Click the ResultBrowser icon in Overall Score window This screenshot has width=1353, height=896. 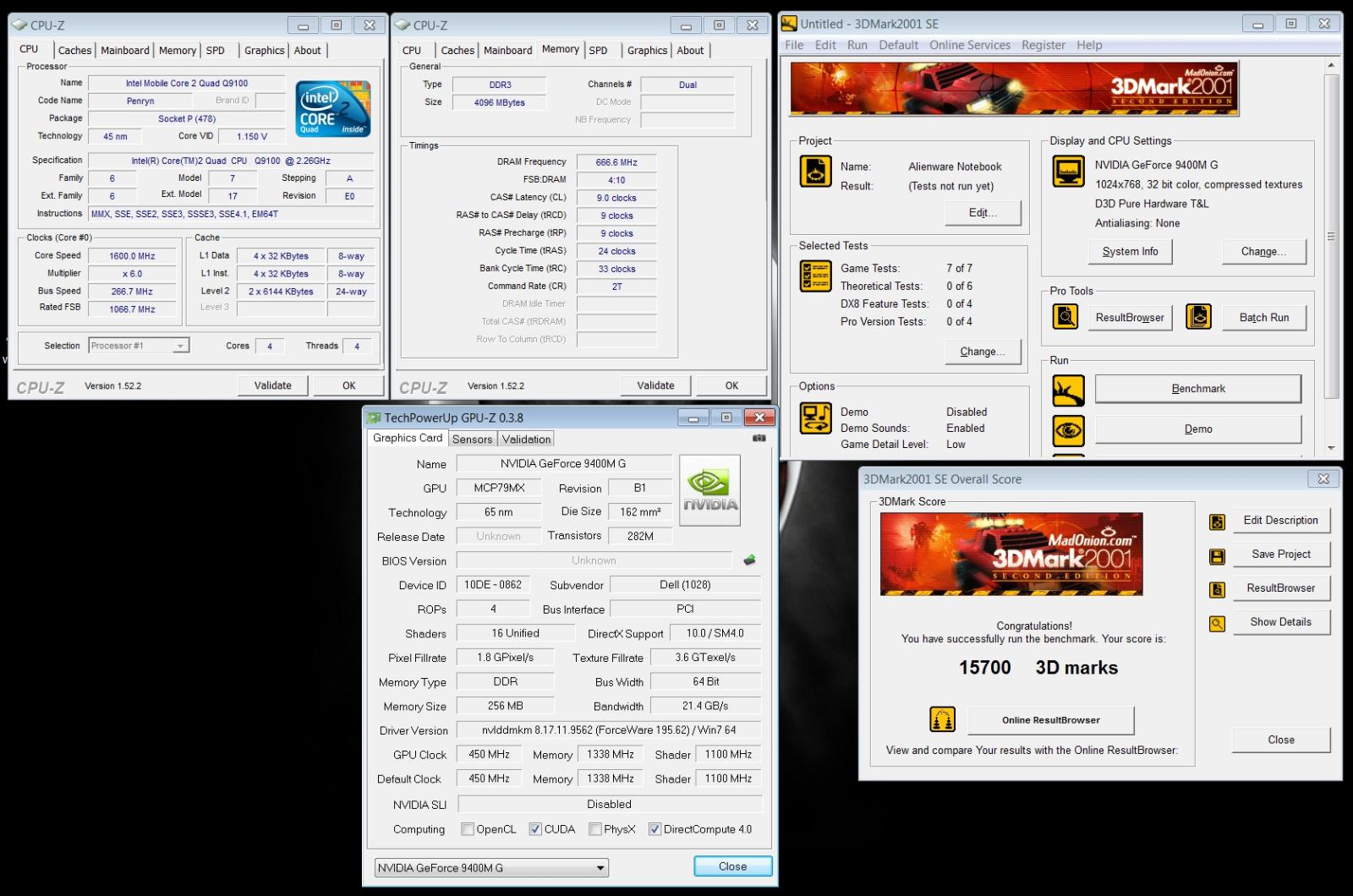[1217, 590]
